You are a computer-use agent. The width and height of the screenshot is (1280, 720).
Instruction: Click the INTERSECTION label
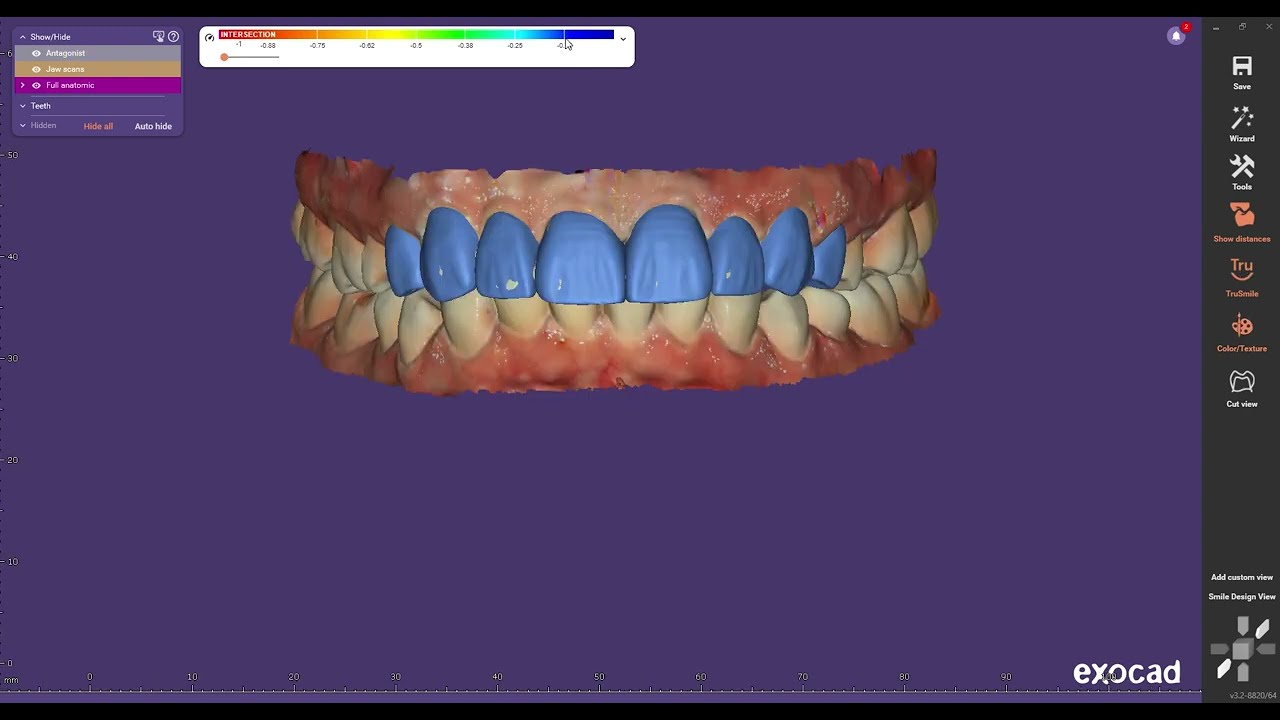click(247, 35)
